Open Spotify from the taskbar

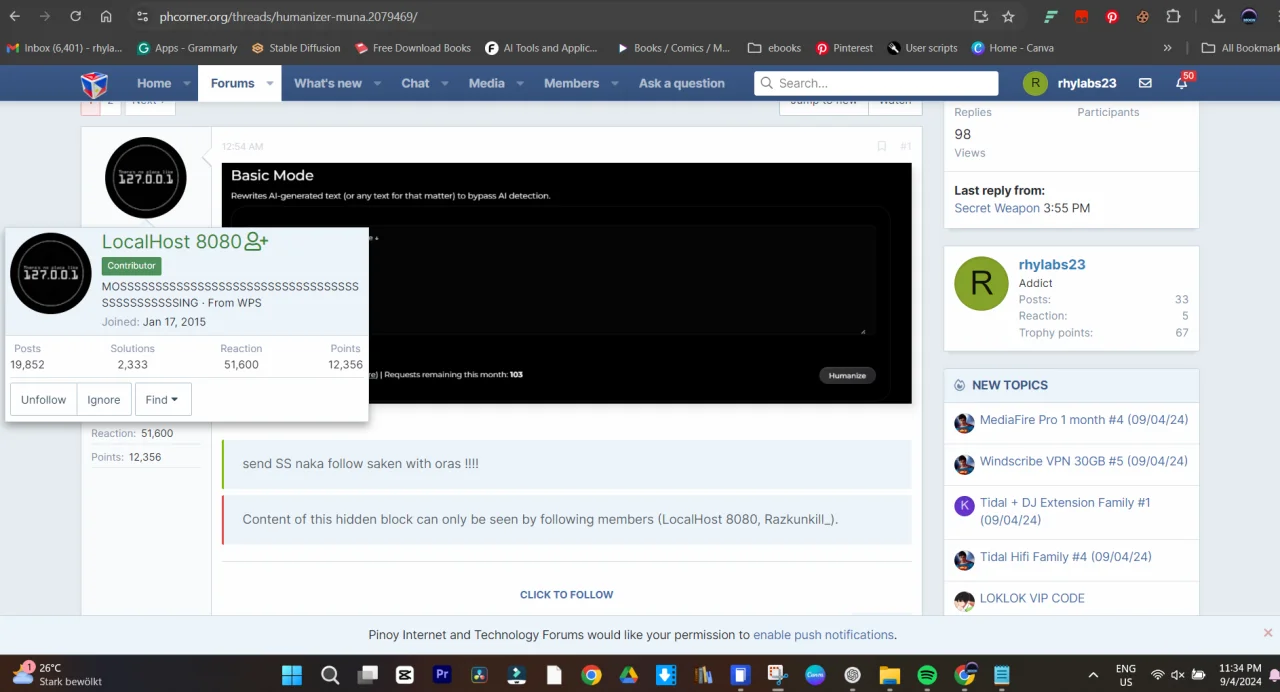tap(927, 675)
